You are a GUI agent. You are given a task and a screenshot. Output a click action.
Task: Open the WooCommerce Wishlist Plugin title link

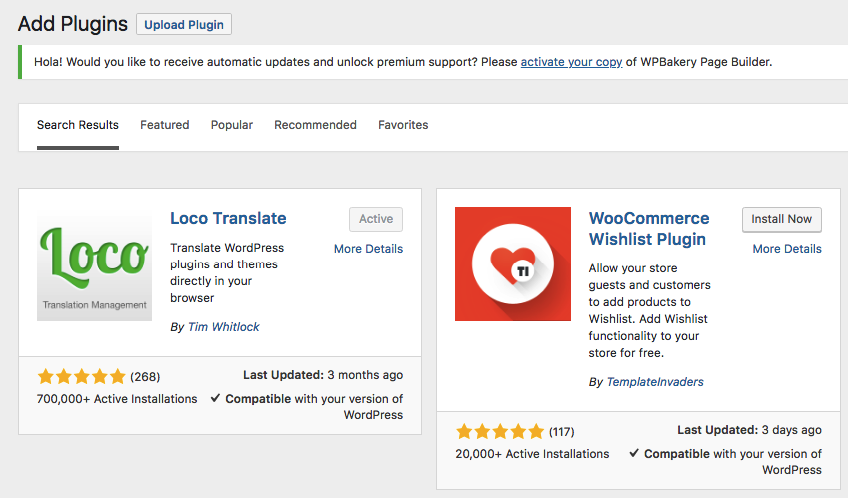tap(649, 229)
